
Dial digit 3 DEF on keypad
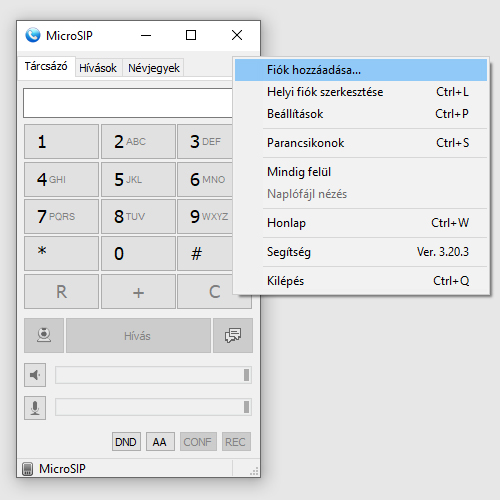[x=205, y=142]
